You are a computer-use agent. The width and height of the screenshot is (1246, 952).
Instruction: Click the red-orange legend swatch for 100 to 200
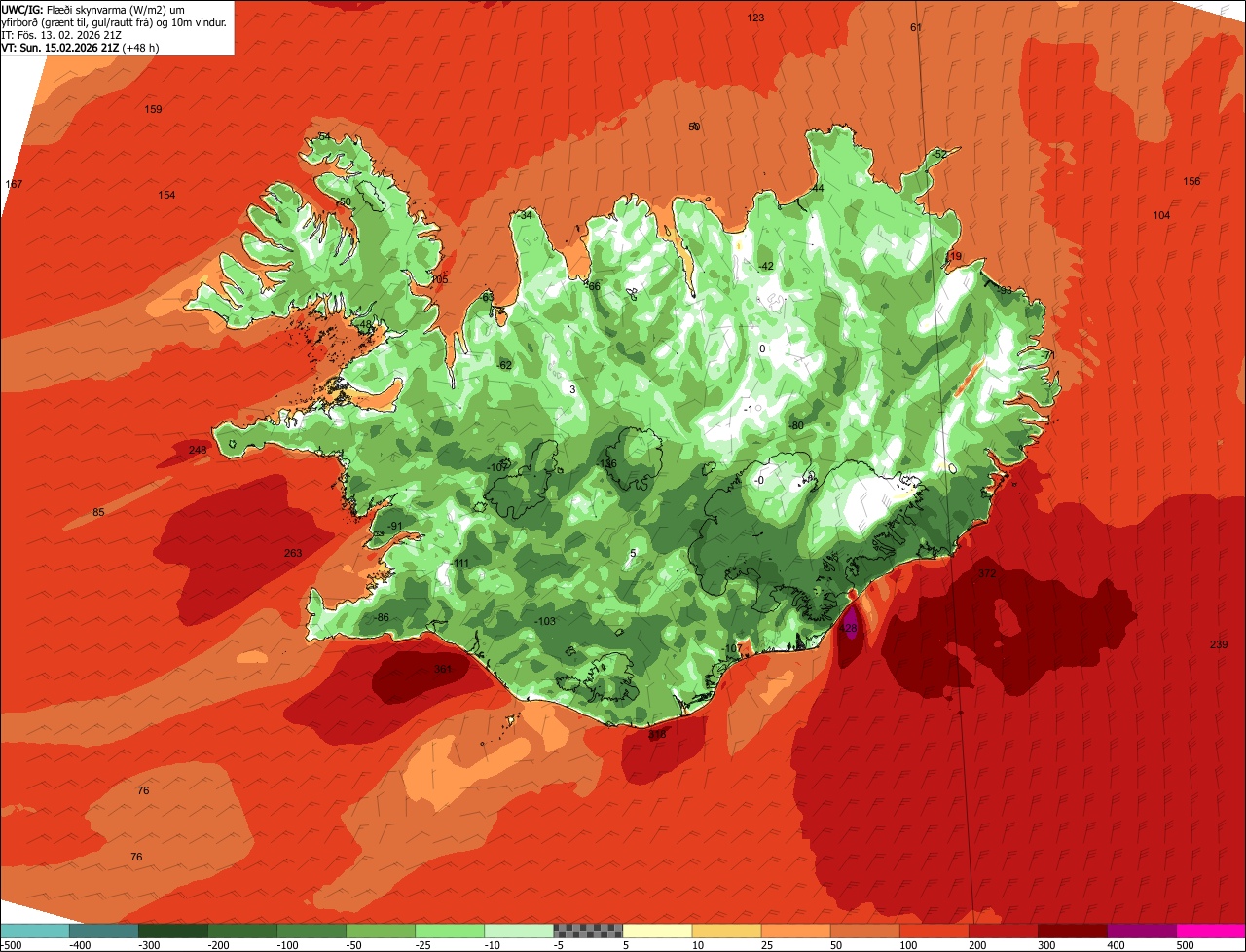[x=934, y=931]
